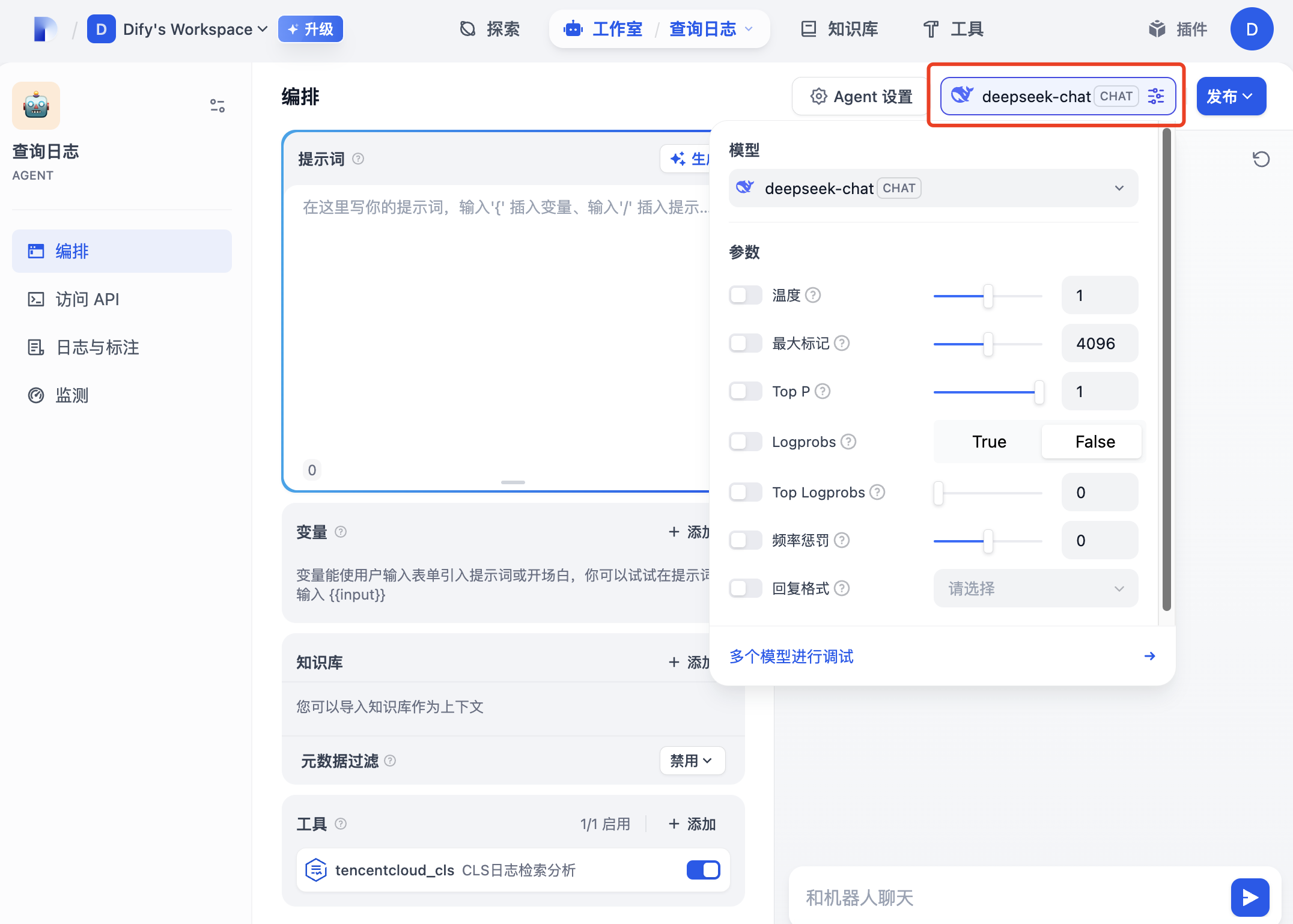
Task: Click help icon next to 温度
Action: (813, 295)
